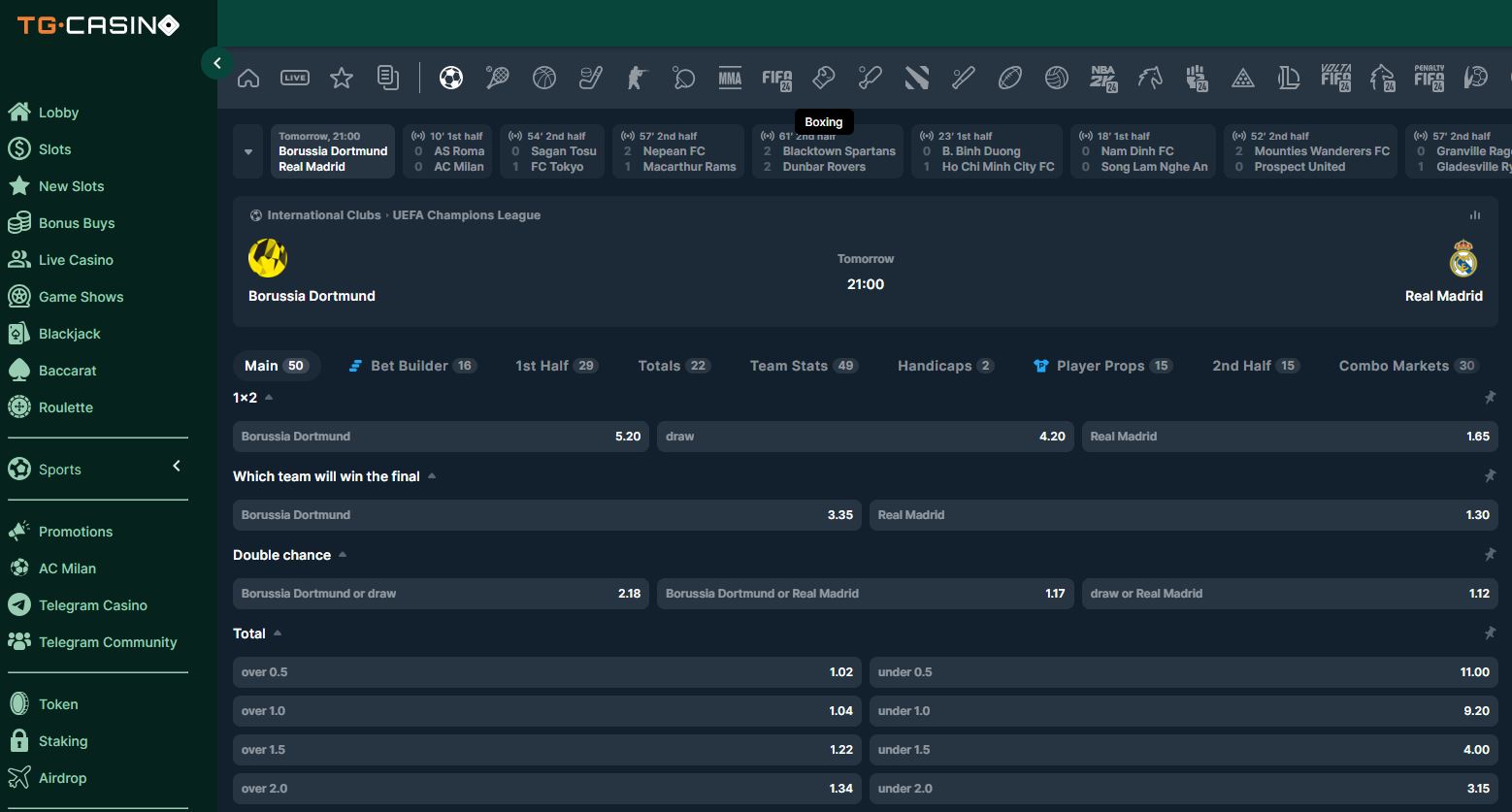Open the Bet Builder tab
The height and width of the screenshot is (812, 1512).
pyautogui.click(x=411, y=366)
